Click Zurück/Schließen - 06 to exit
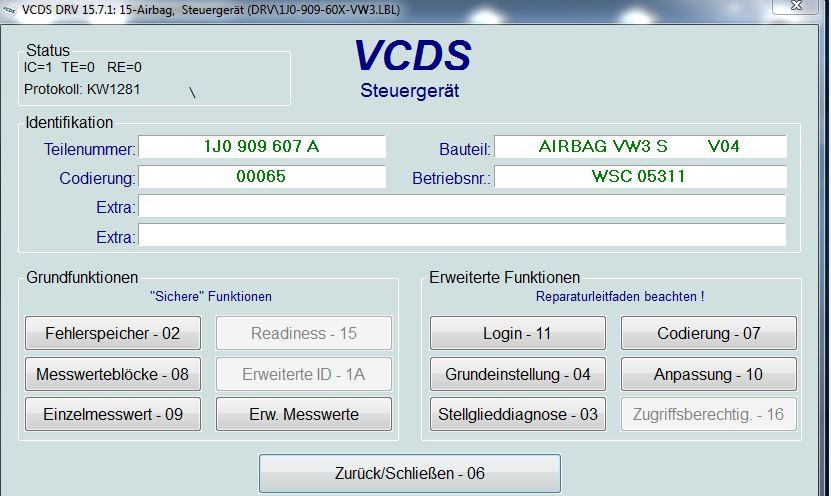The height and width of the screenshot is (496, 831). point(410,473)
